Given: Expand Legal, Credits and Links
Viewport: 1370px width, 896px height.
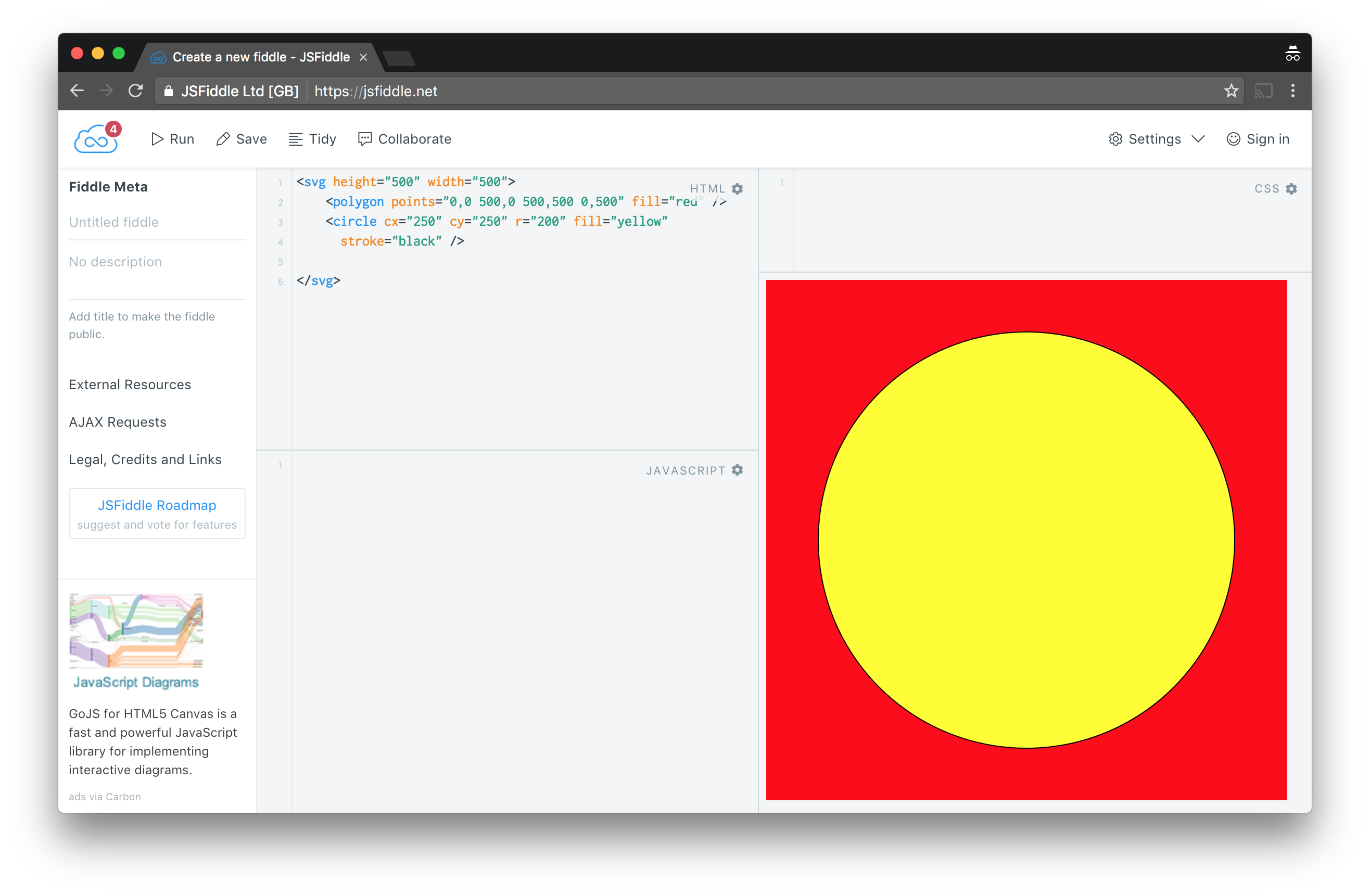Looking at the screenshot, I should coord(145,459).
